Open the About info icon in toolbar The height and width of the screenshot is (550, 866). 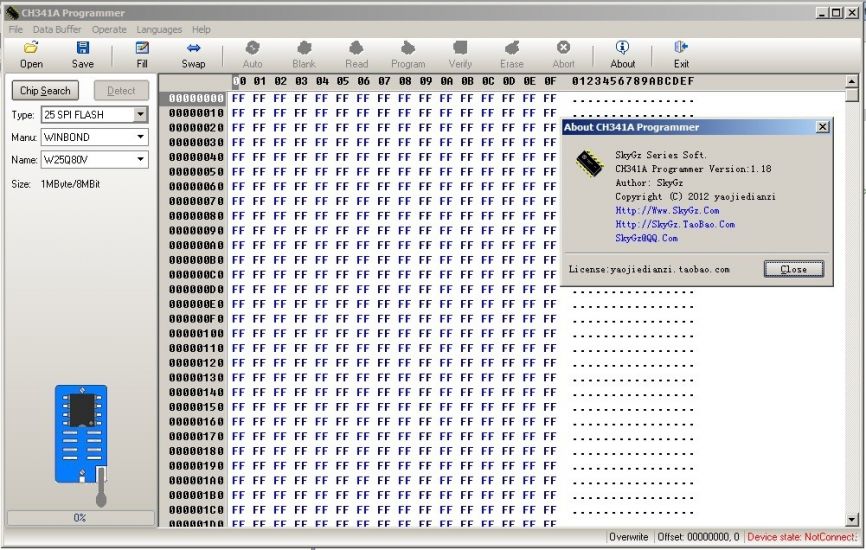pyautogui.click(x=622, y=48)
